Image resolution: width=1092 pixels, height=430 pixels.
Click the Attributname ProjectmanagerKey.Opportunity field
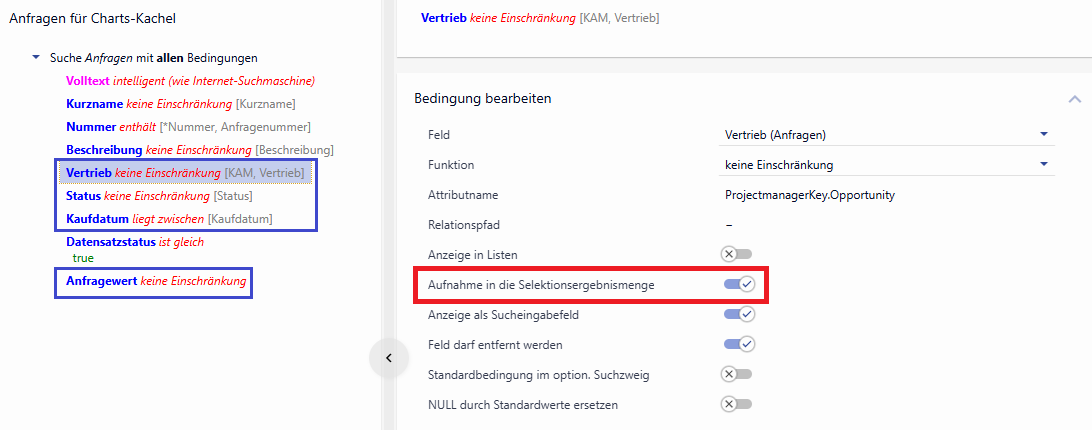click(809, 195)
